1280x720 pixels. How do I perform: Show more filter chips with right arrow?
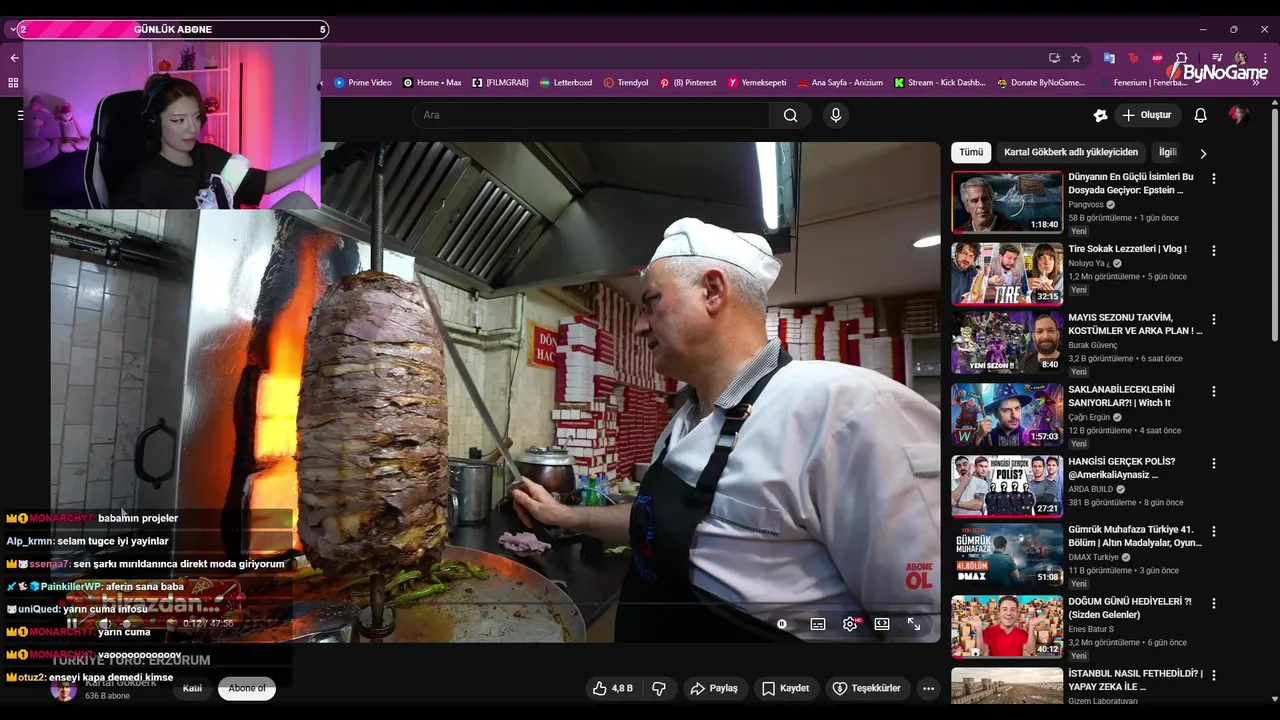click(1203, 153)
